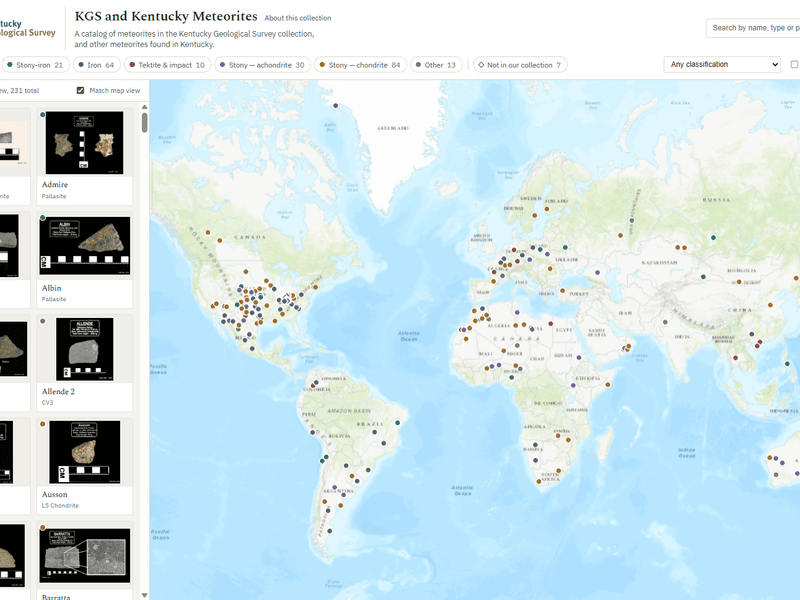Toggle the Stony — achondrite filter
Screen dimensions: 800x600
coord(262,65)
